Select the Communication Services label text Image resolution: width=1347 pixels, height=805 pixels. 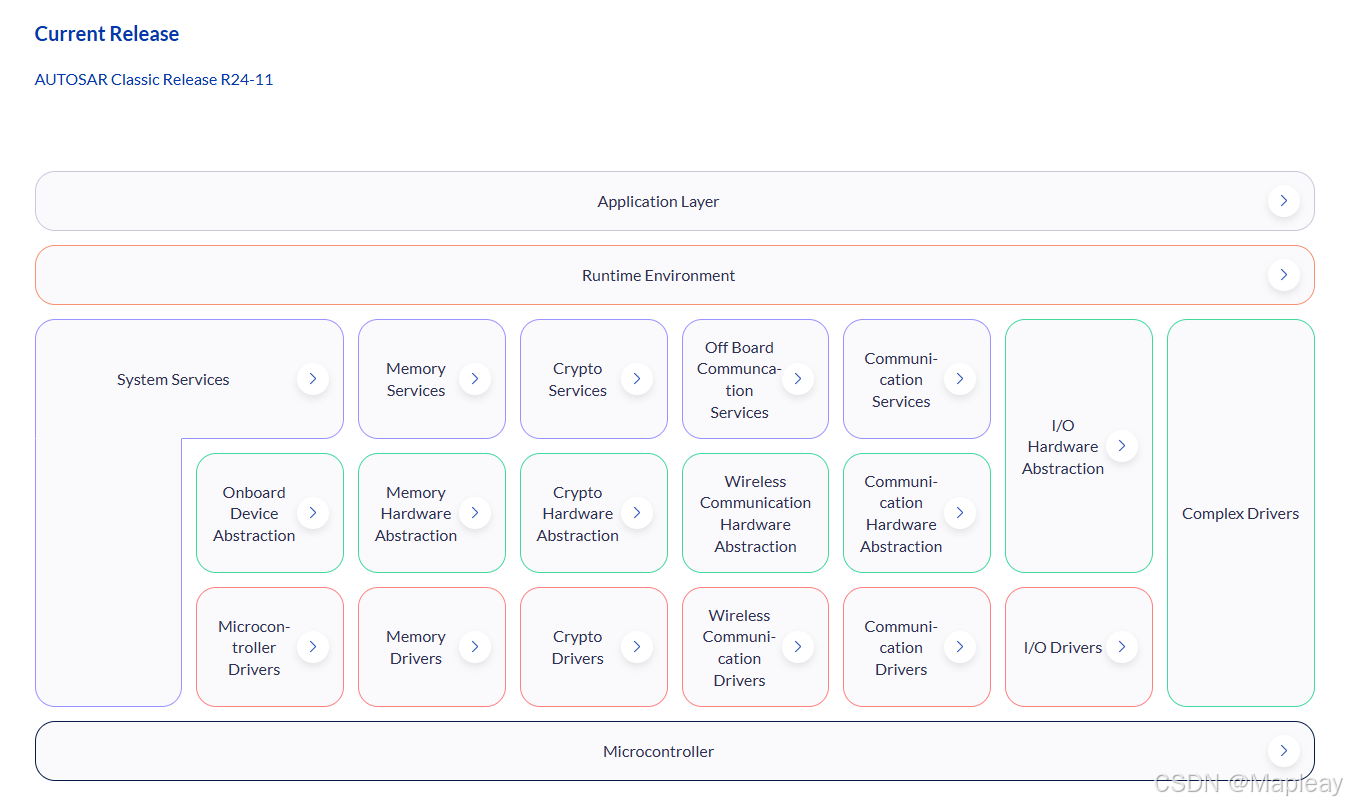[901, 380]
